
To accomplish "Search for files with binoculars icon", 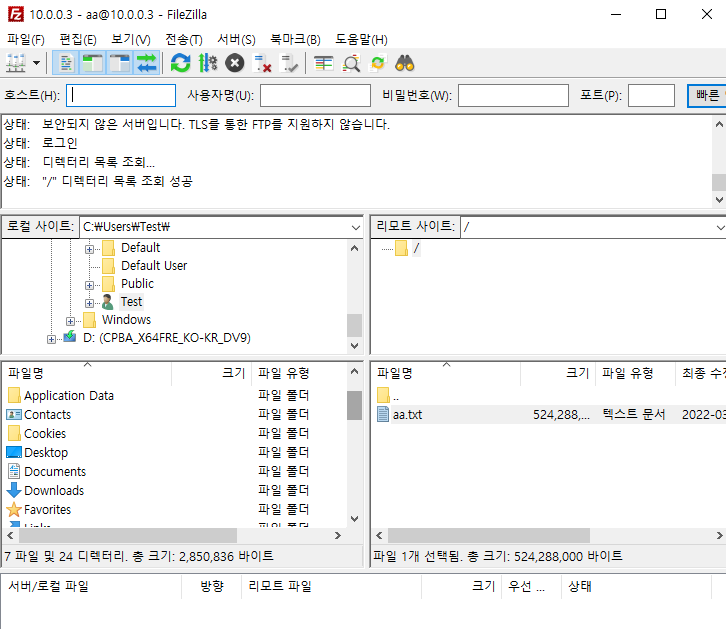I will point(405,63).
